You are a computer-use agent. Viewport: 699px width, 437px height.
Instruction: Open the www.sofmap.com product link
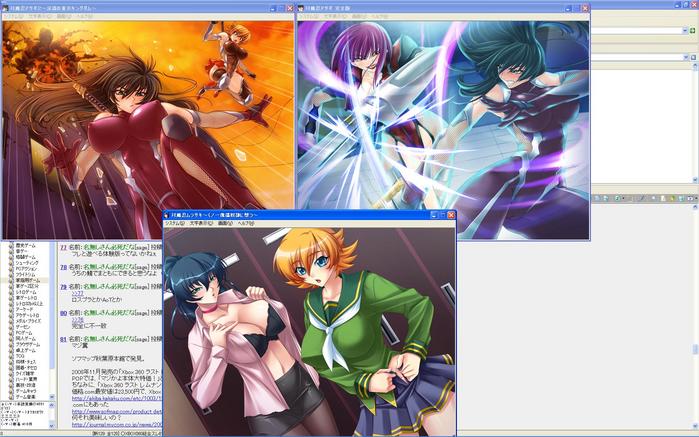coord(117,411)
